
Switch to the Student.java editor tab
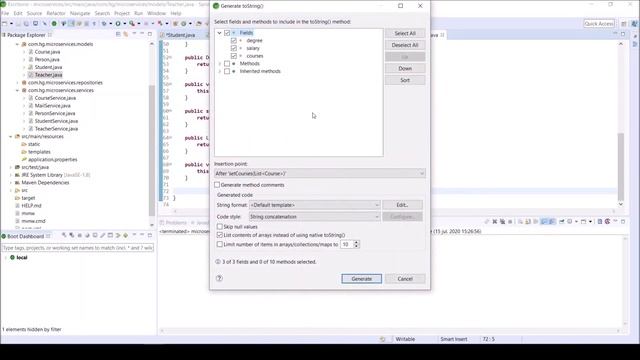pos(181,35)
